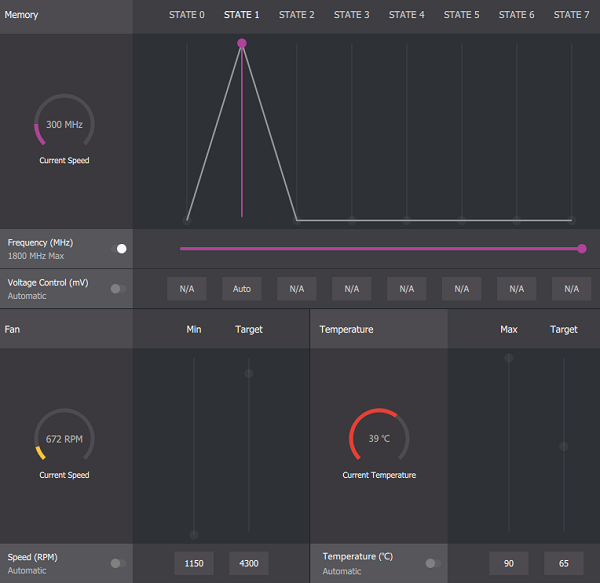Select the STATE 7 column header
Viewport: 600px width, 583px height.
click(x=571, y=15)
